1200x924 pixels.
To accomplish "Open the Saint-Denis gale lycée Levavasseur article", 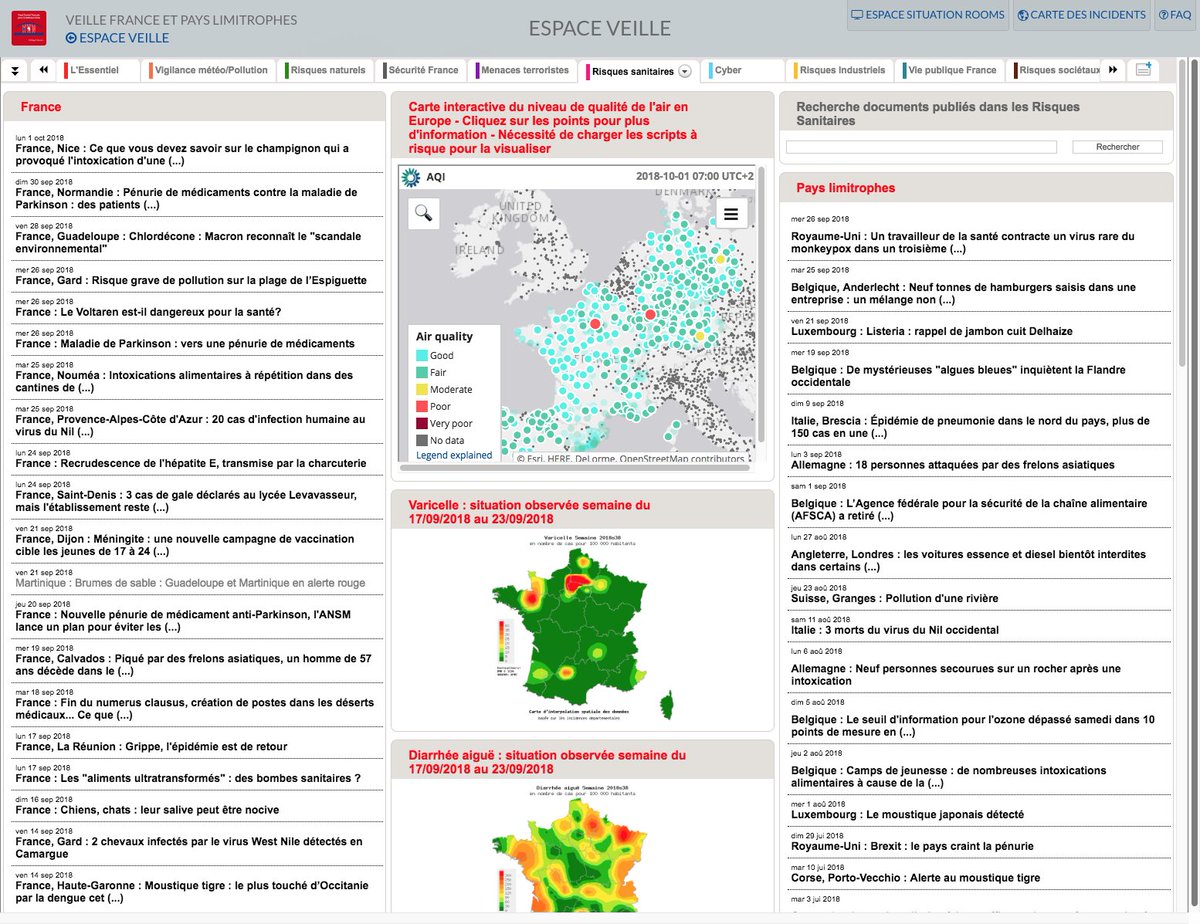I will pyautogui.click(x=185, y=501).
